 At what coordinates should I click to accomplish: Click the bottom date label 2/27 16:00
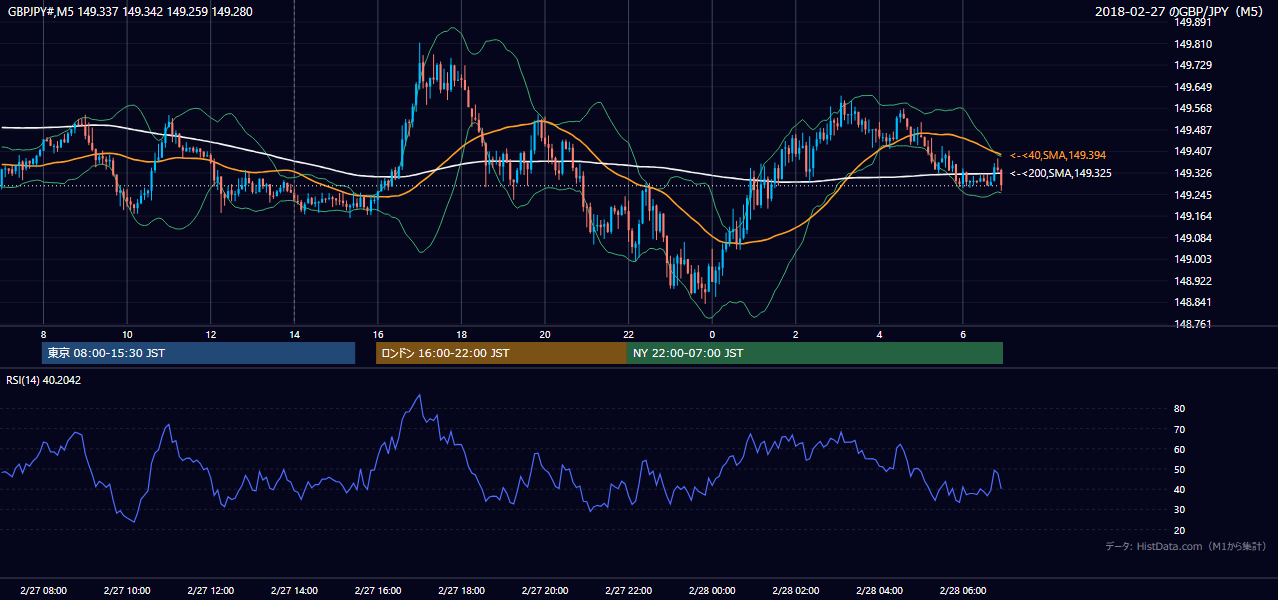pos(377,591)
